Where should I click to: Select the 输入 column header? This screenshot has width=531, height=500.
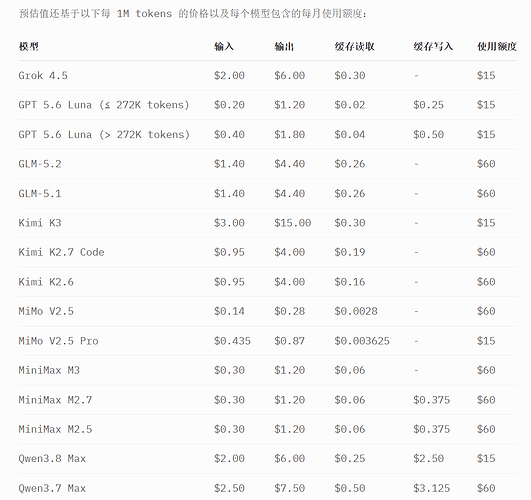pyautogui.click(x=224, y=46)
